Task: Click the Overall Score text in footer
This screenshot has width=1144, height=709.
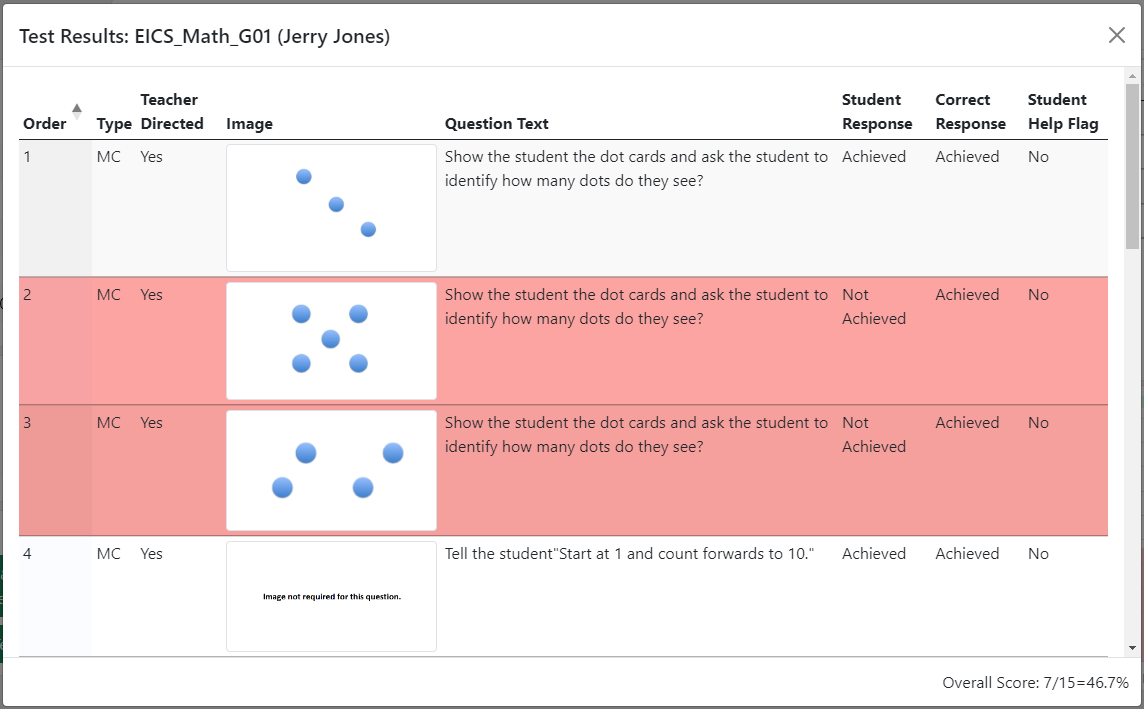Action: (x=1035, y=683)
